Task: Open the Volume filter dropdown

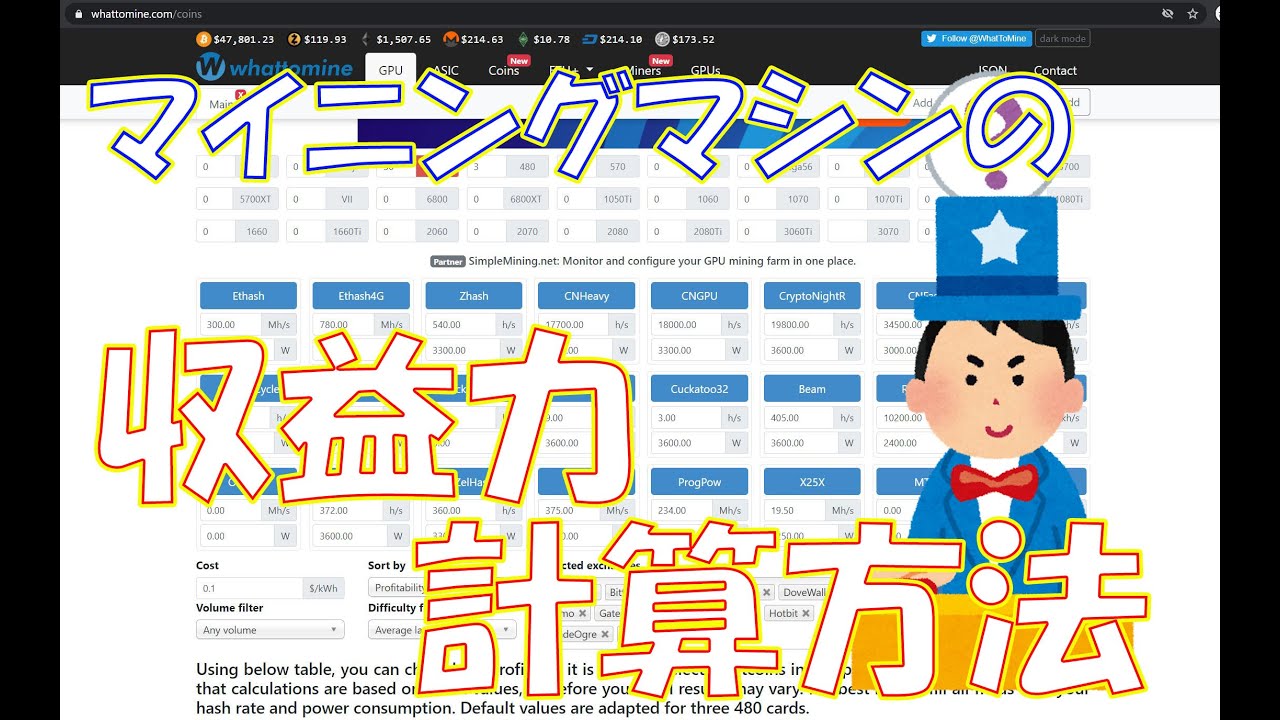Action: 270,630
